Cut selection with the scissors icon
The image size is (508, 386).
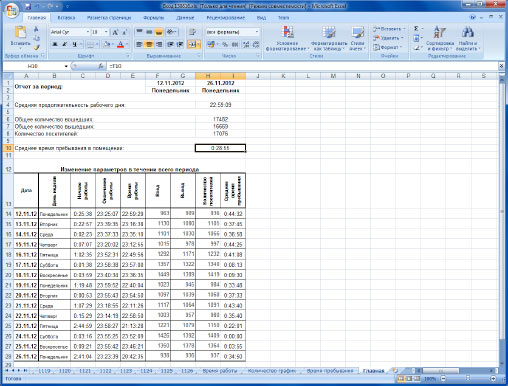coord(36,30)
